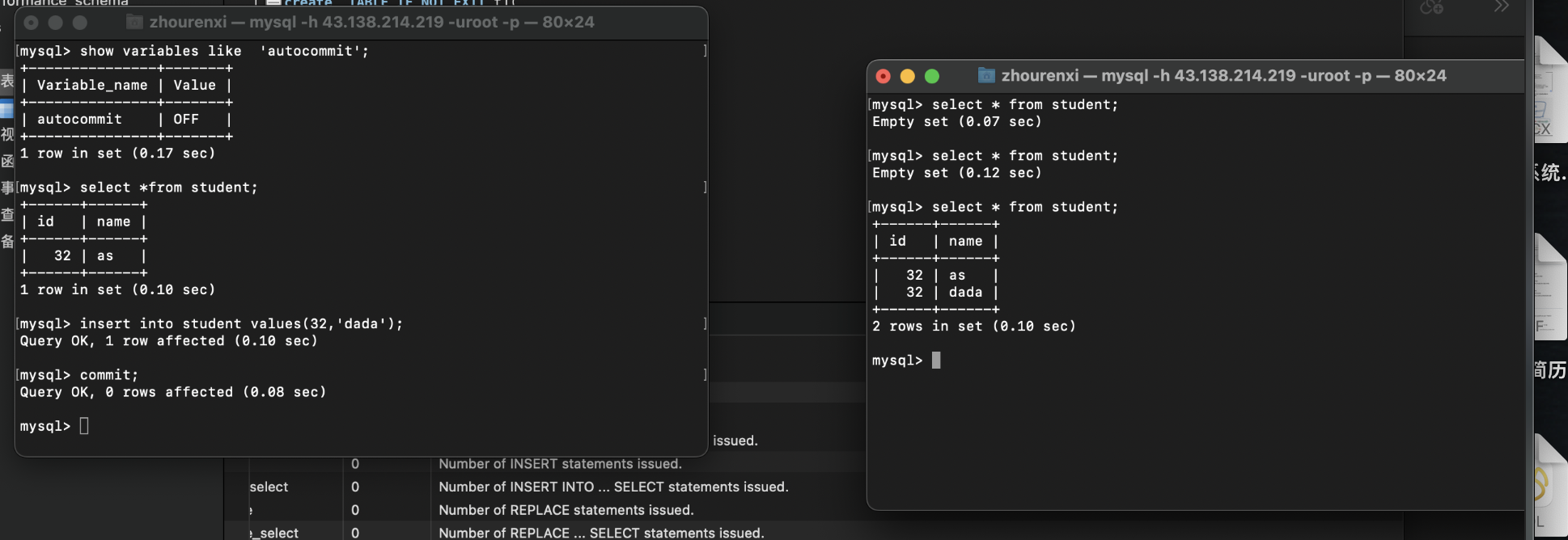Click 'Number of INSERT statements issued.' row
Viewport: 1568px width, 540px height.
pyautogui.click(x=560, y=464)
